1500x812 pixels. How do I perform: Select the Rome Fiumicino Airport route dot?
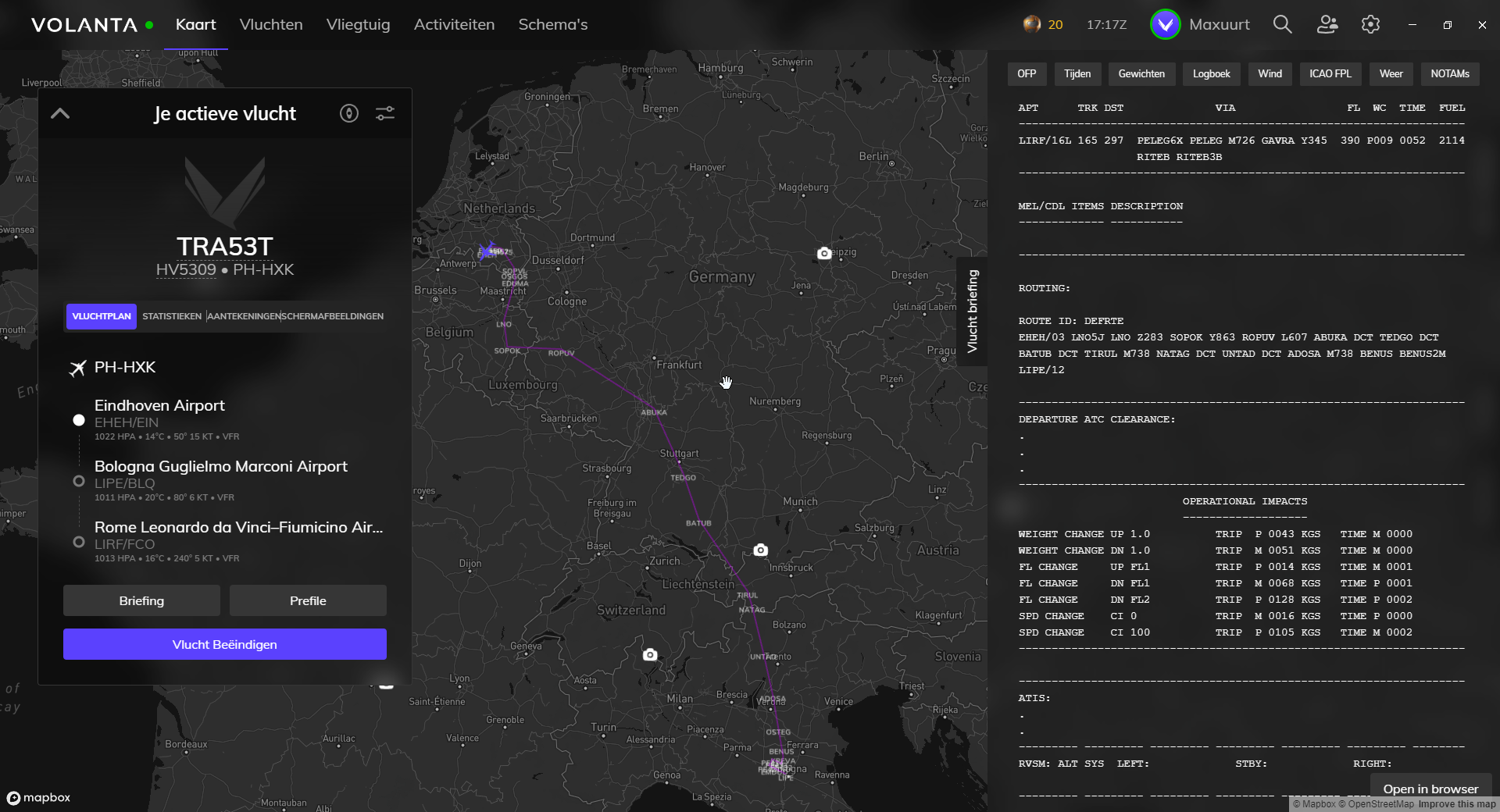[x=79, y=542]
